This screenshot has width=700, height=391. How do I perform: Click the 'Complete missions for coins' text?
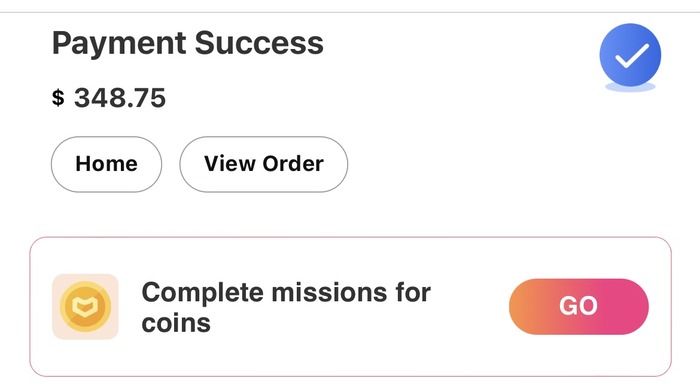coord(286,307)
